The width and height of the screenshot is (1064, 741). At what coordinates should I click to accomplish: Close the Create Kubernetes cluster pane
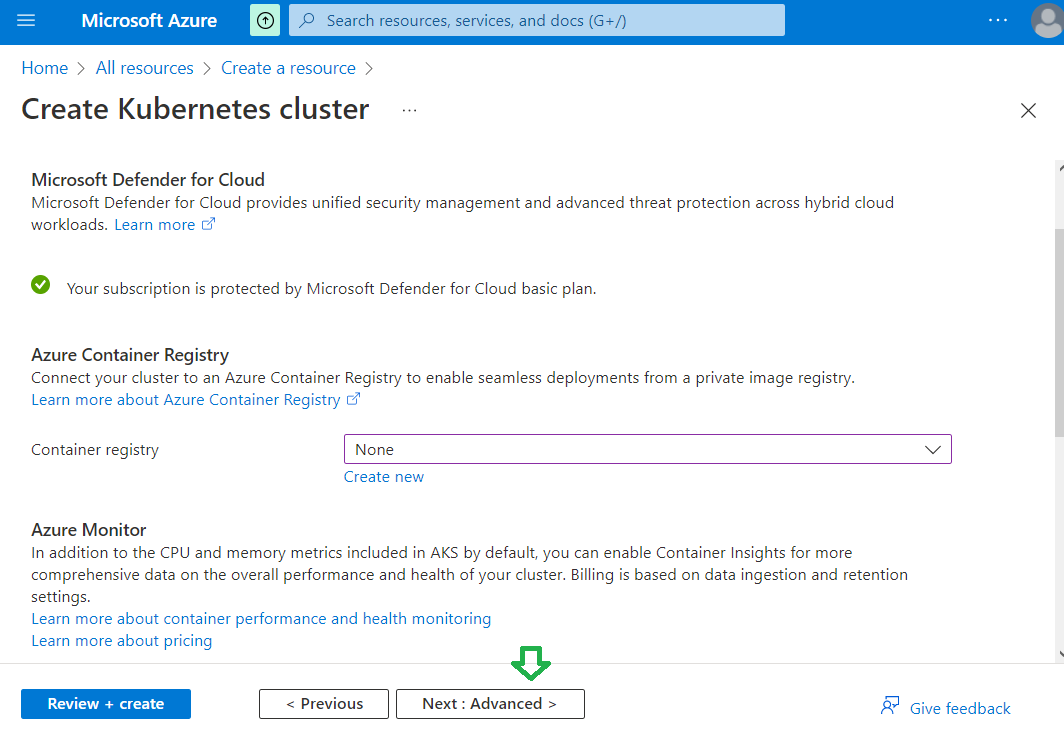[1028, 111]
